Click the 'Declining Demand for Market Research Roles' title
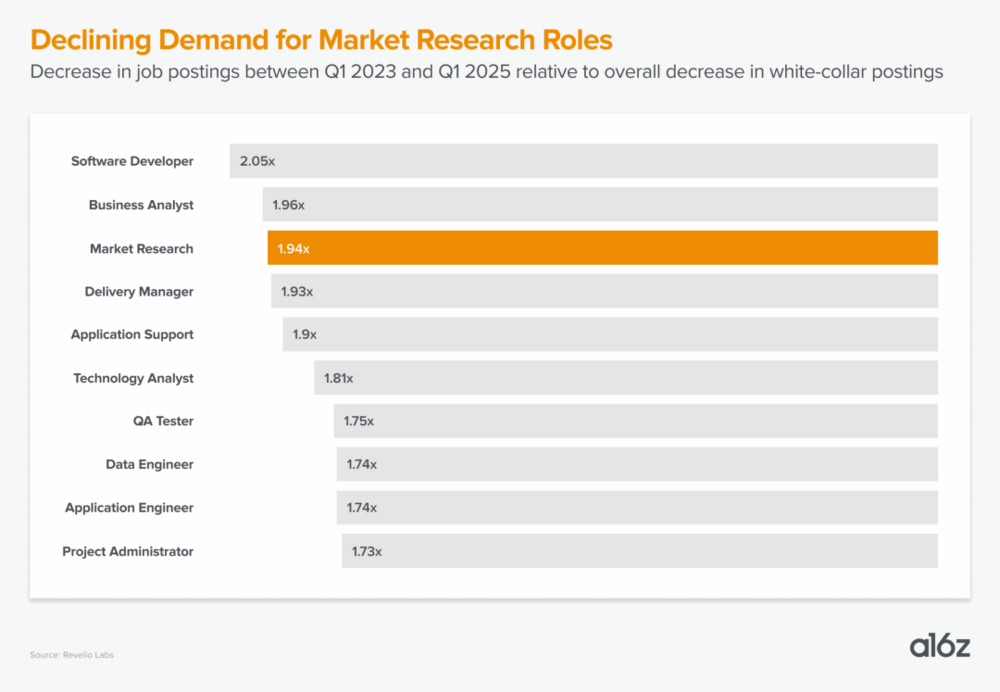This screenshot has height=692, width=1000. [321, 41]
